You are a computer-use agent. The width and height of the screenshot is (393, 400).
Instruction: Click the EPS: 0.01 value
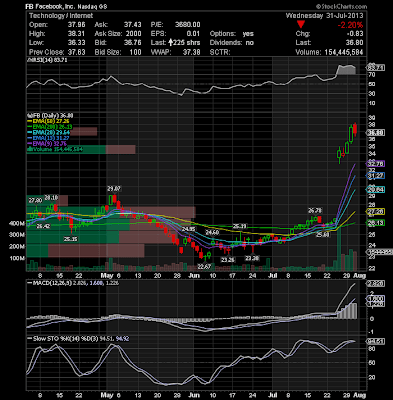175,34
